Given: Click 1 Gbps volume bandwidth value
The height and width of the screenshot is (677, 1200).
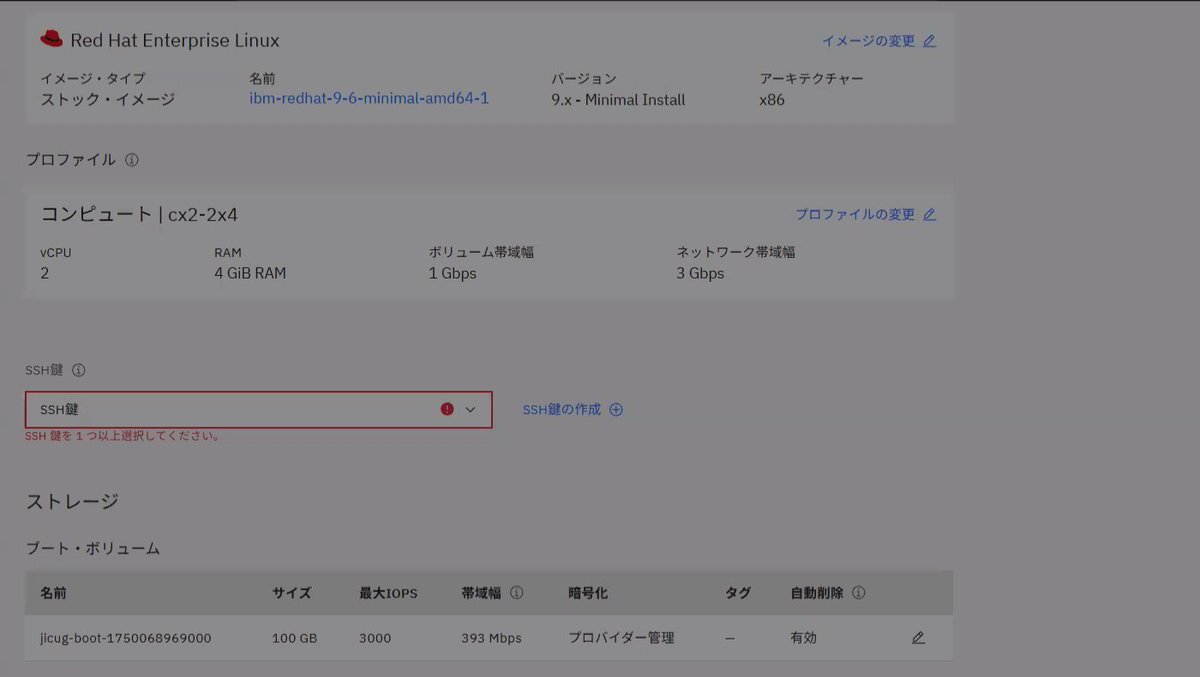Looking at the screenshot, I should click(x=453, y=273).
